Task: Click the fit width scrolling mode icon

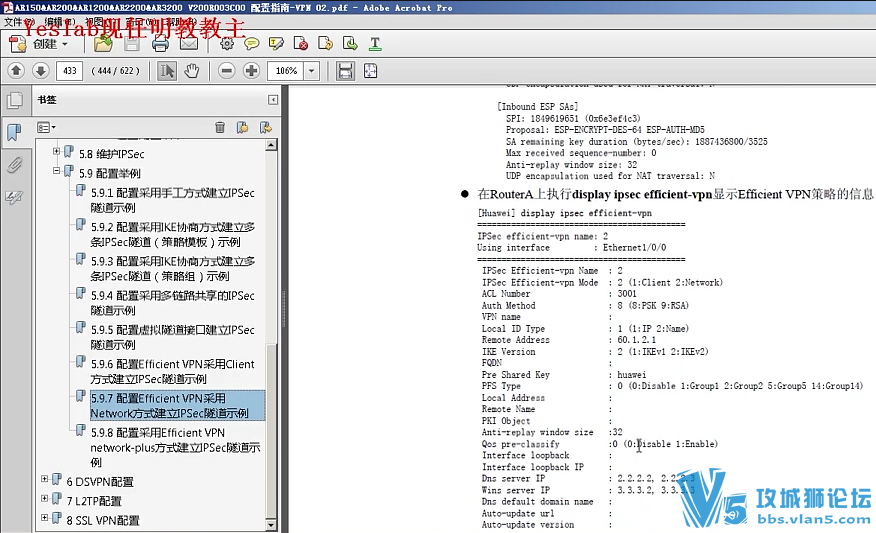Action: pyautogui.click(x=345, y=71)
